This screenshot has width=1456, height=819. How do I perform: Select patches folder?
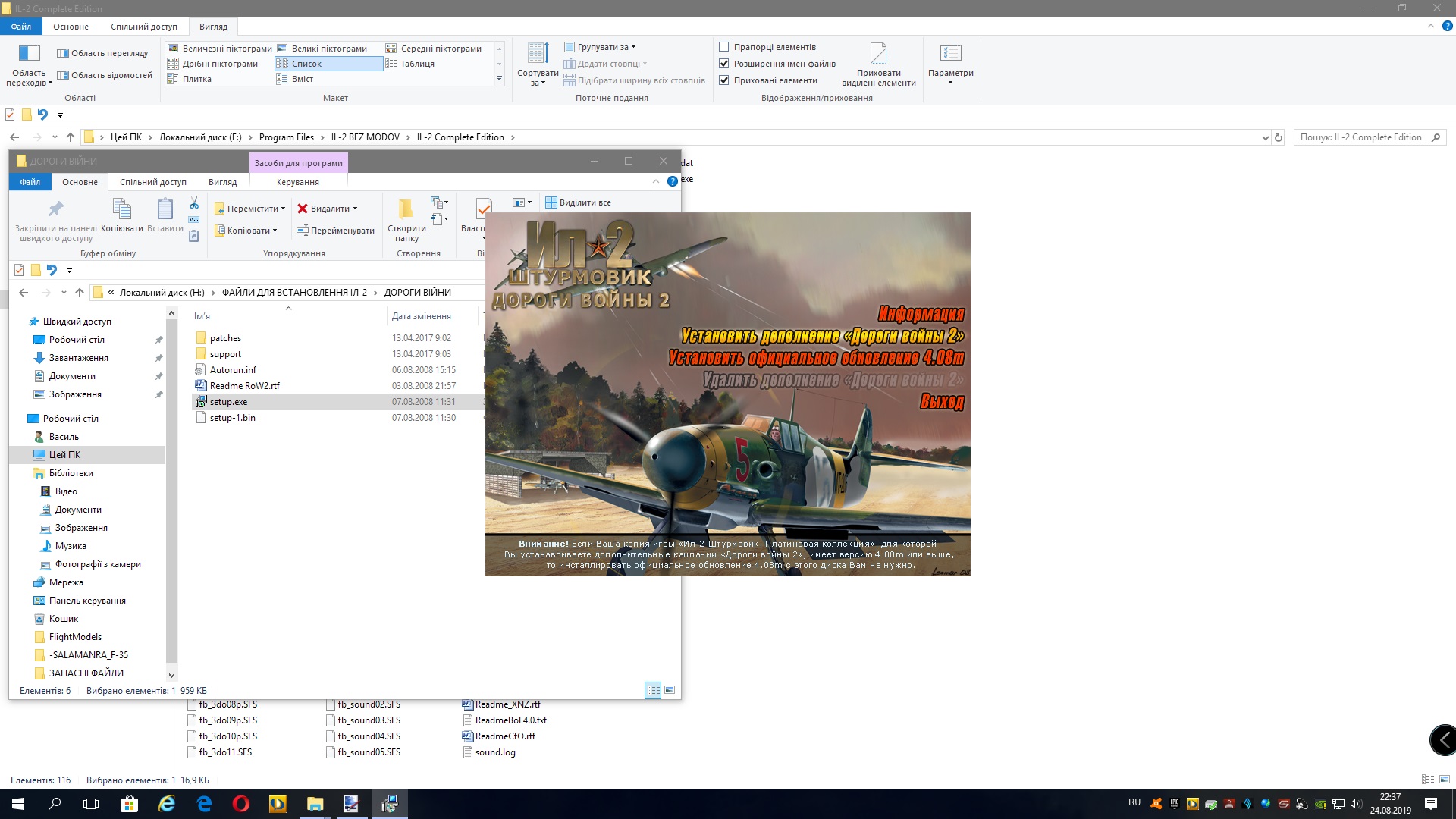coord(225,338)
